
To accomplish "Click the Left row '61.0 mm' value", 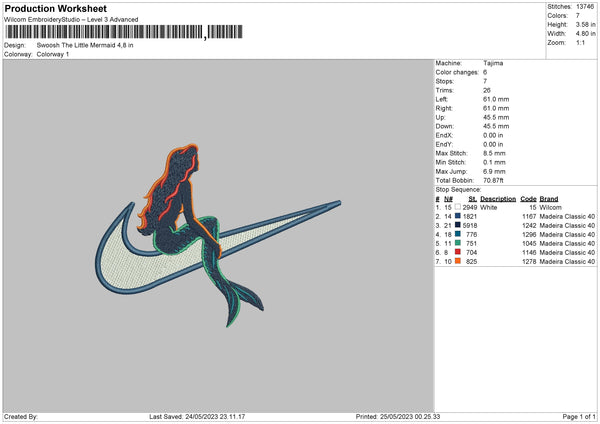I will coord(496,99).
